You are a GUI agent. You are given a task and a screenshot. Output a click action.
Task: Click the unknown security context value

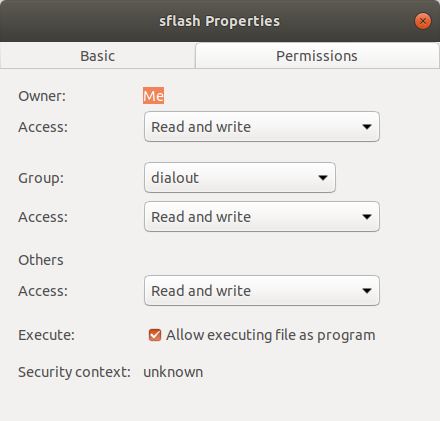(x=173, y=372)
